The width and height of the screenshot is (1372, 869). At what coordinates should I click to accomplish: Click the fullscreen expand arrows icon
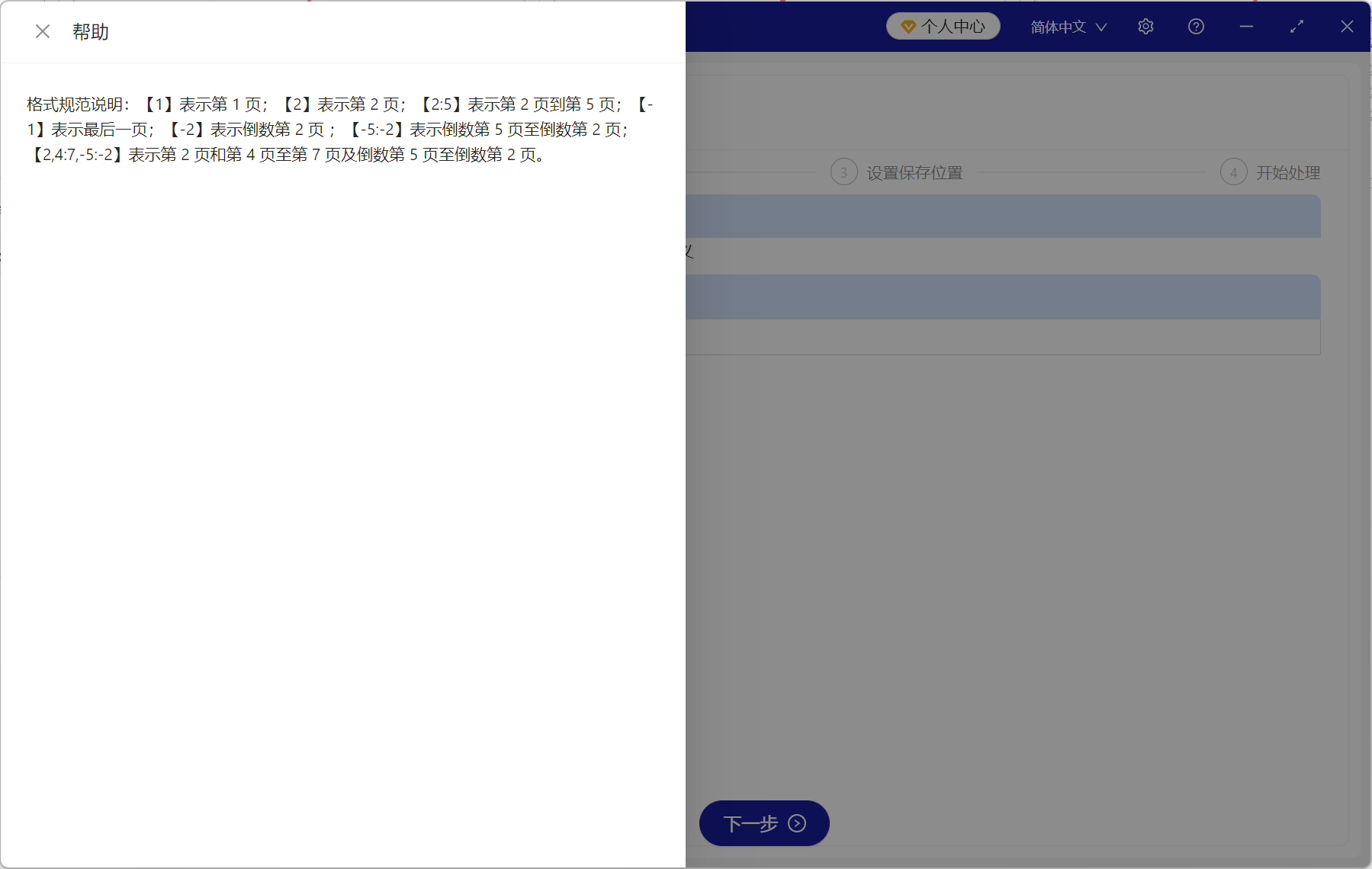[1296, 26]
